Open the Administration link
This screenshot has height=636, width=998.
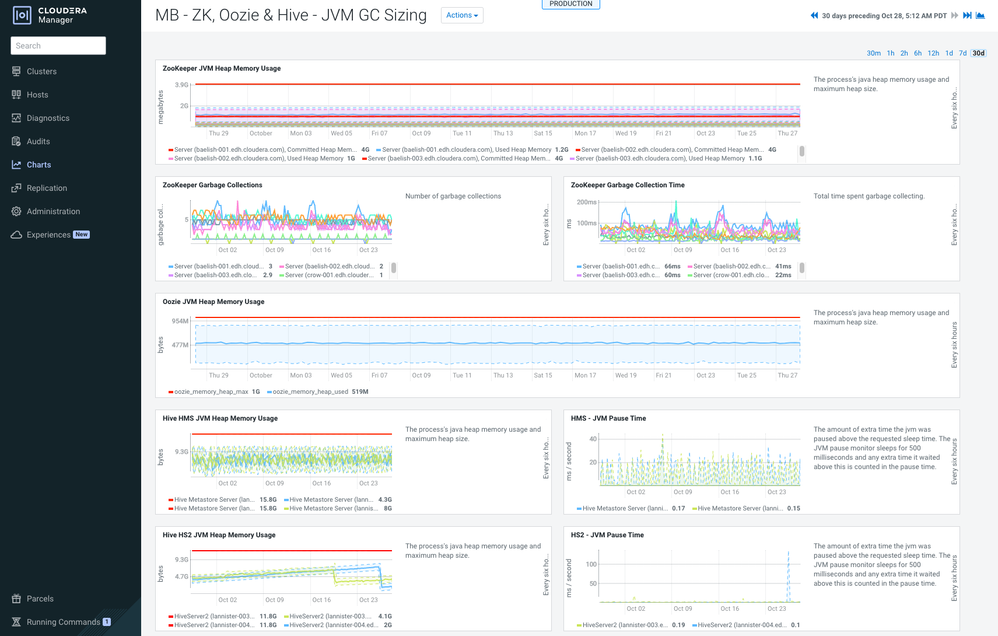53,211
